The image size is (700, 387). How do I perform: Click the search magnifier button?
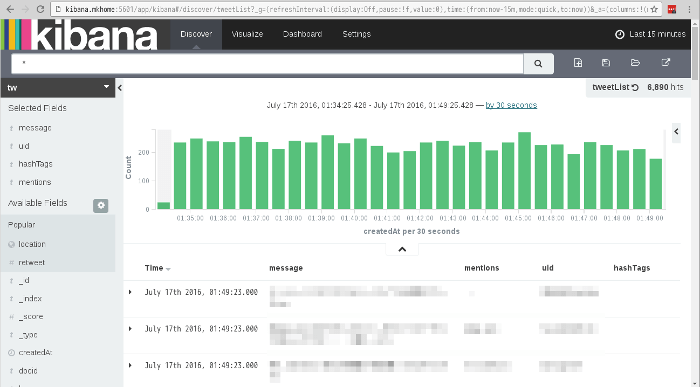pos(538,63)
